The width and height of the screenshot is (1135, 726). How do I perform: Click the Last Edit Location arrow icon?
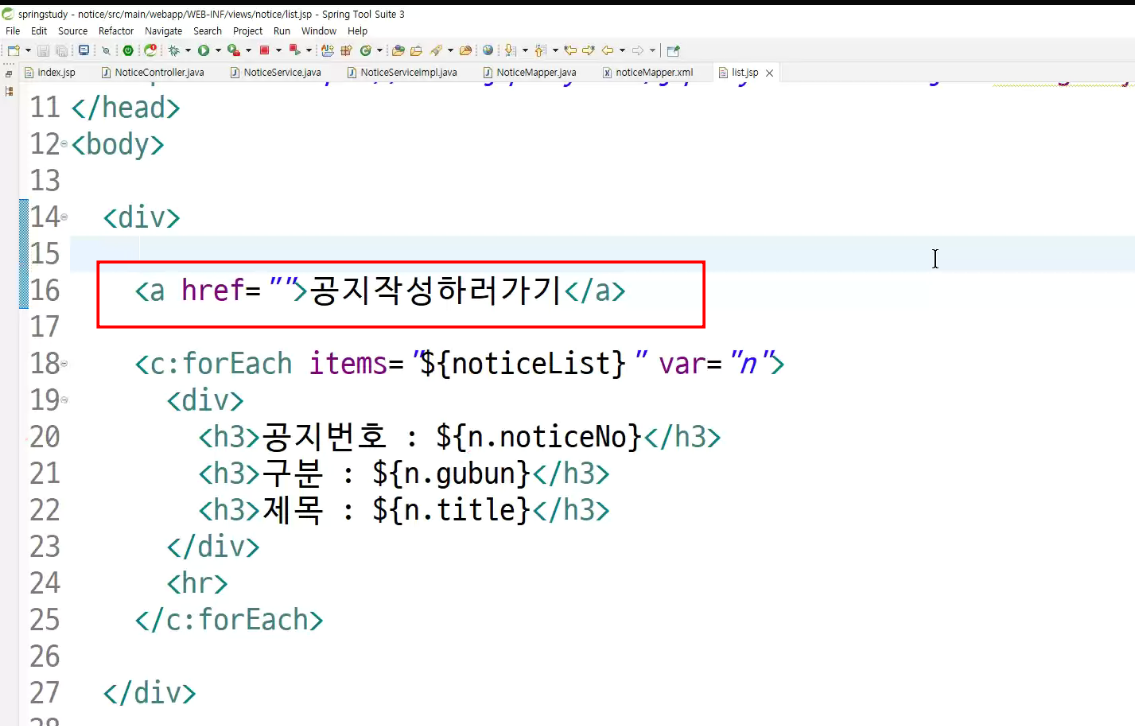pos(570,51)
